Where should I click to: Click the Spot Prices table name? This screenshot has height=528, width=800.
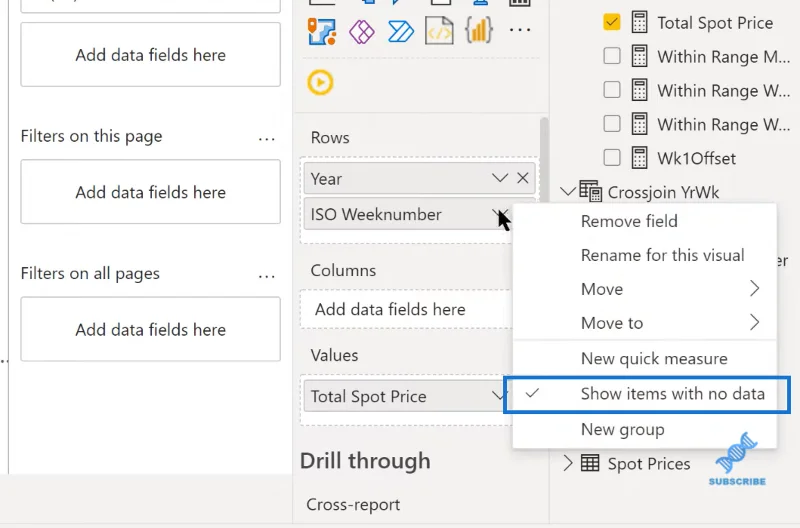pos(649,464)
